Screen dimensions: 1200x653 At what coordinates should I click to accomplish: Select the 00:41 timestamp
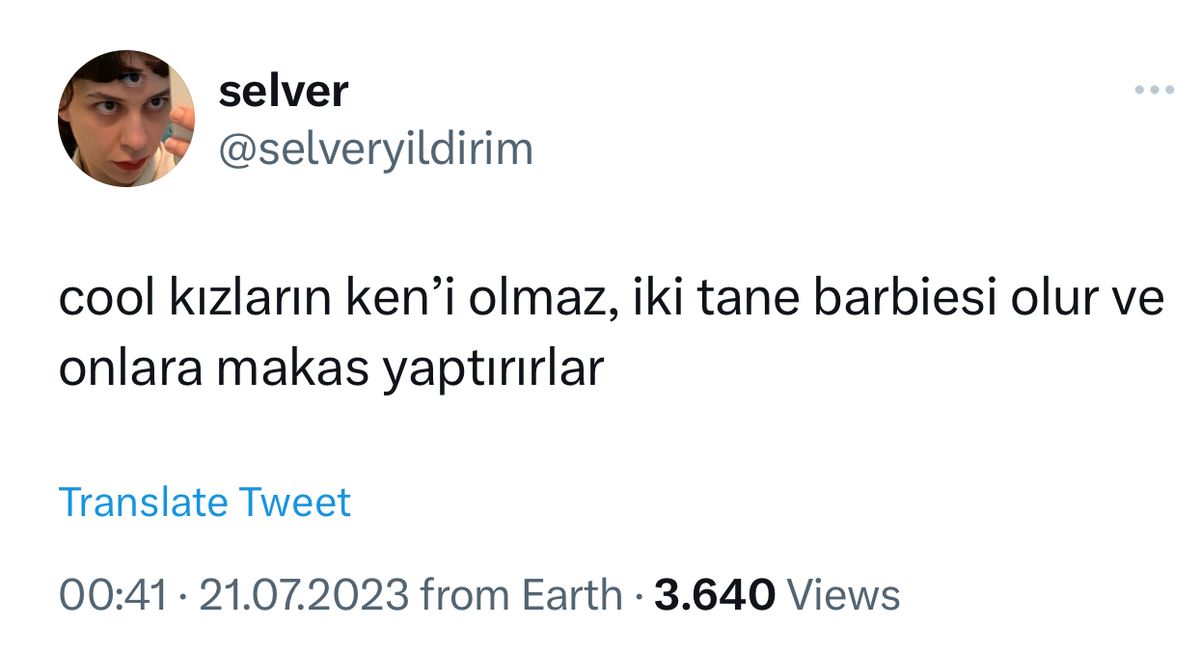112,596
